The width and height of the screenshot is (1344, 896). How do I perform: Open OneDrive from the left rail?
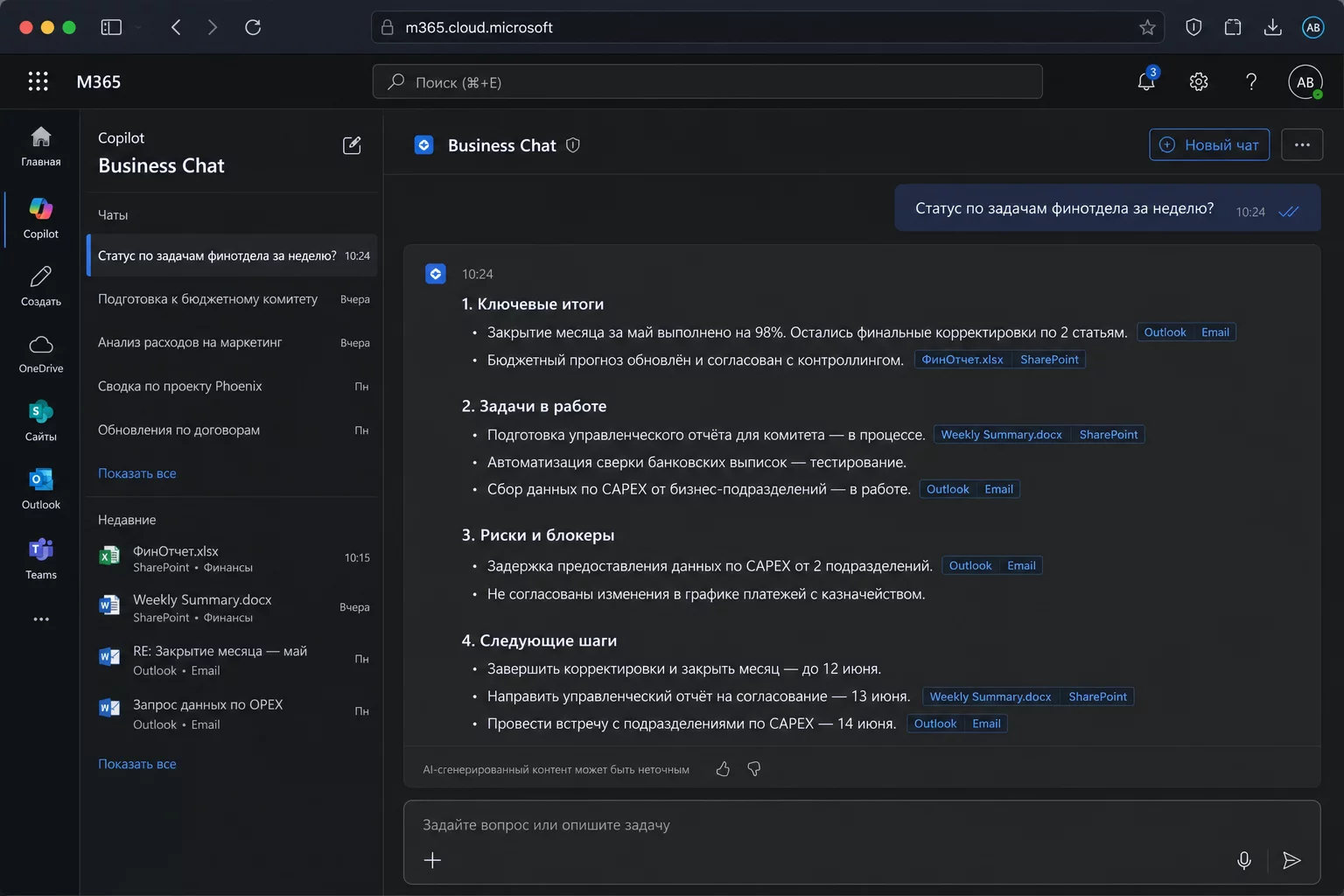41,353
